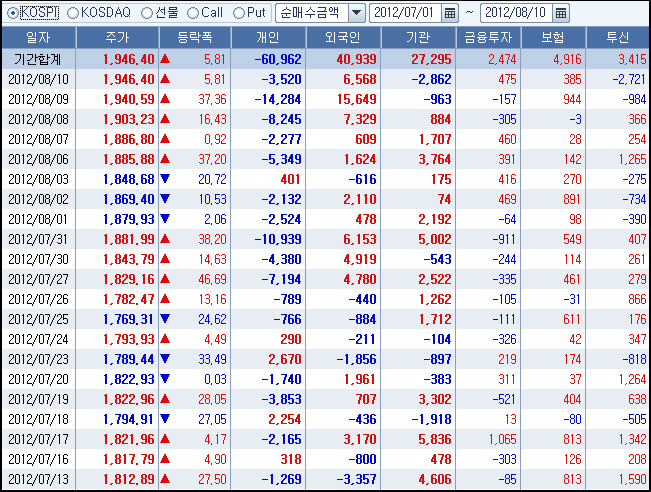Select the 2012/07/18 date cell
Screen dimensions: 651x492
coord(38,419)
